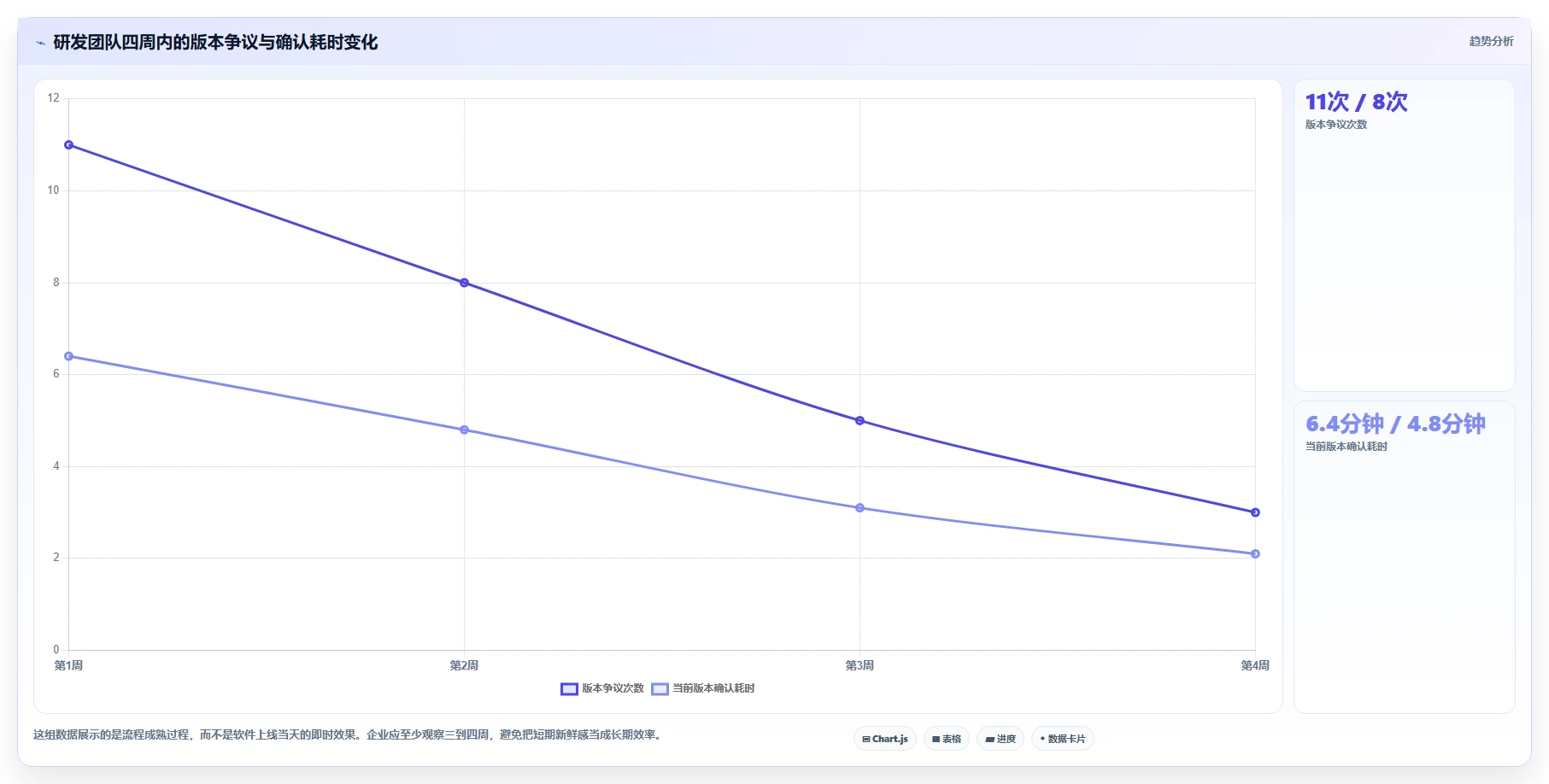Image resolution: width=1549 pixels, height=784 pixels.
Task: Click the y-axis value 0
Action: [56, 650]
